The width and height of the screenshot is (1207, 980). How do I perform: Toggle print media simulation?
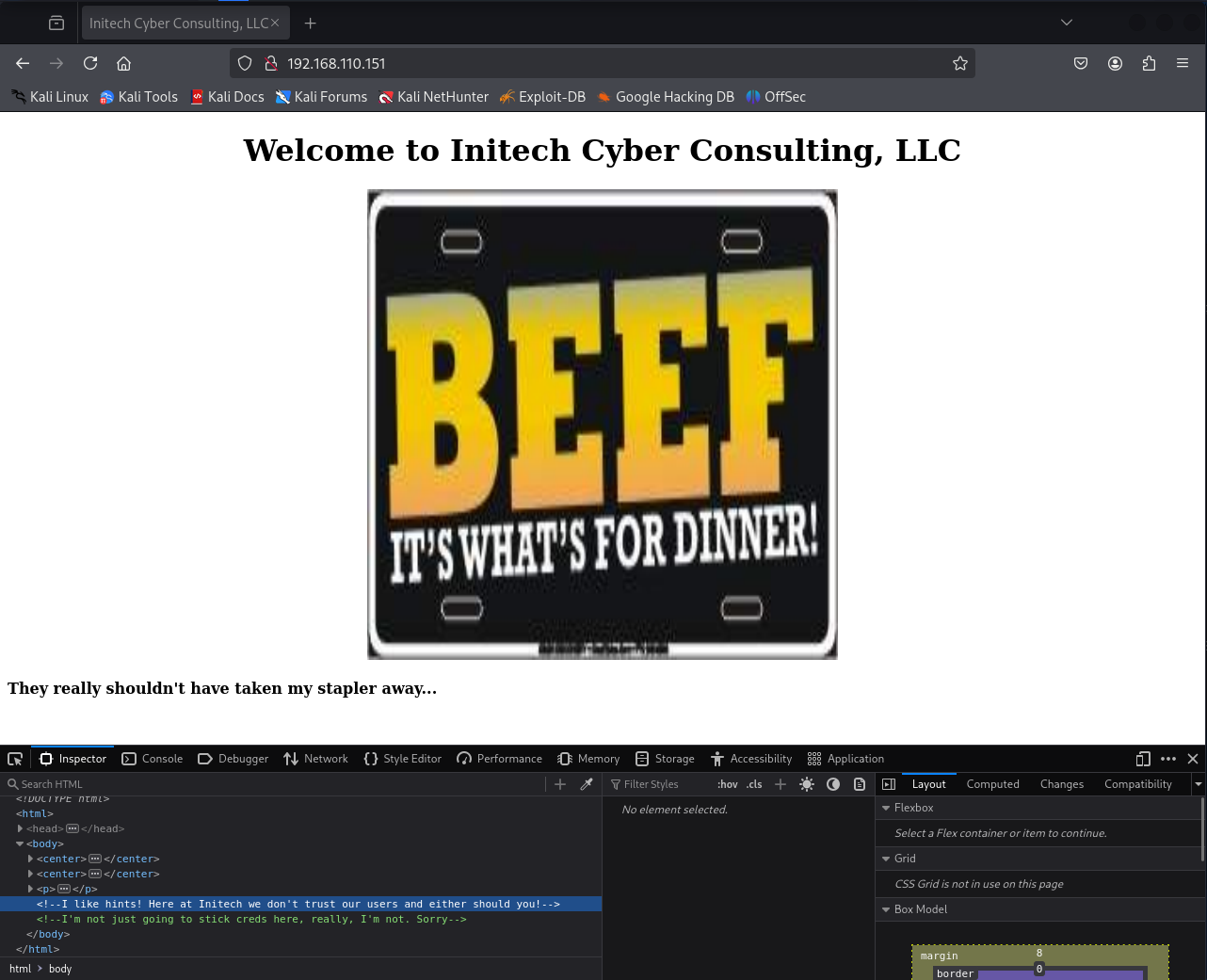coord(859,783)
